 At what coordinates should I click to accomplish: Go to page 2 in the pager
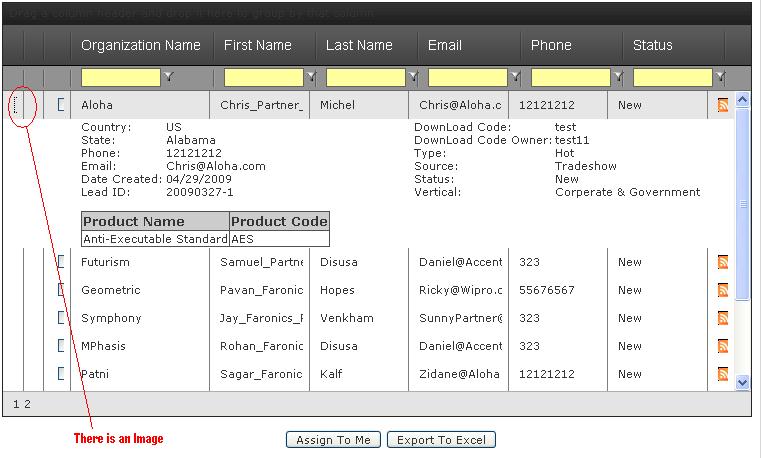[27, 404]
